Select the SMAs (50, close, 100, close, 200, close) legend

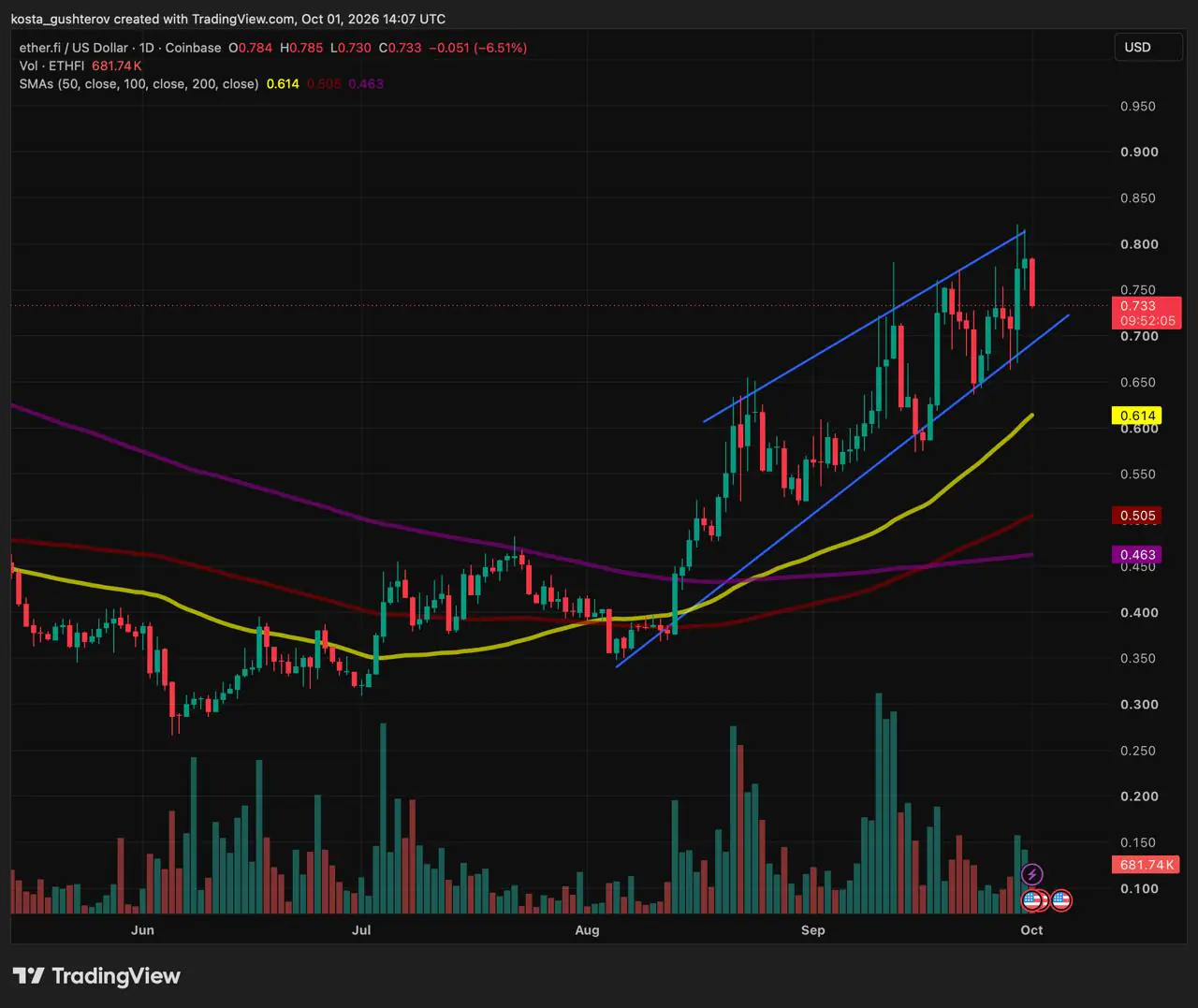pyautogui.click(x=139, y=83)
